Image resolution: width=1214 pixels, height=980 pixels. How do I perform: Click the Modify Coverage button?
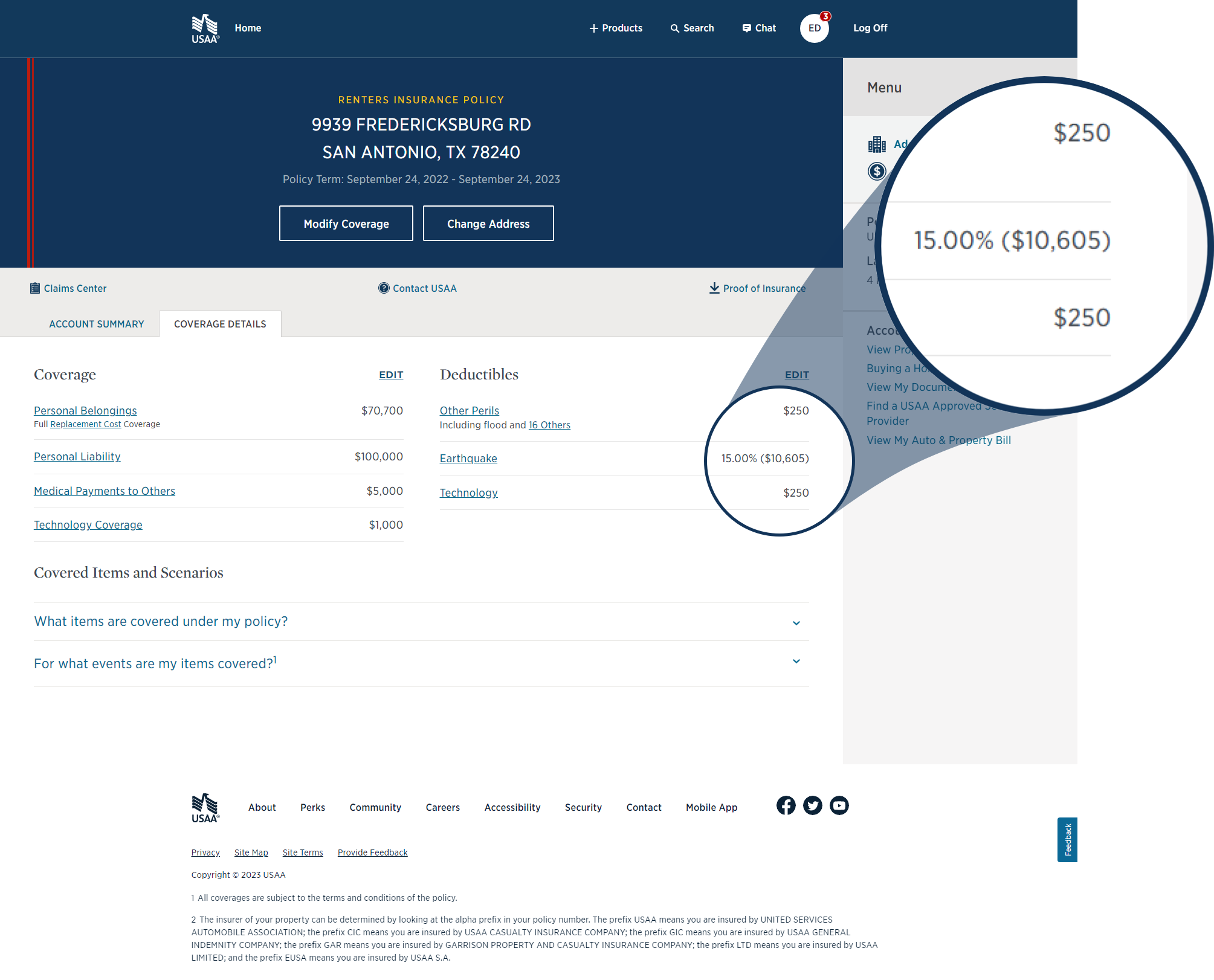coord(346,223)
